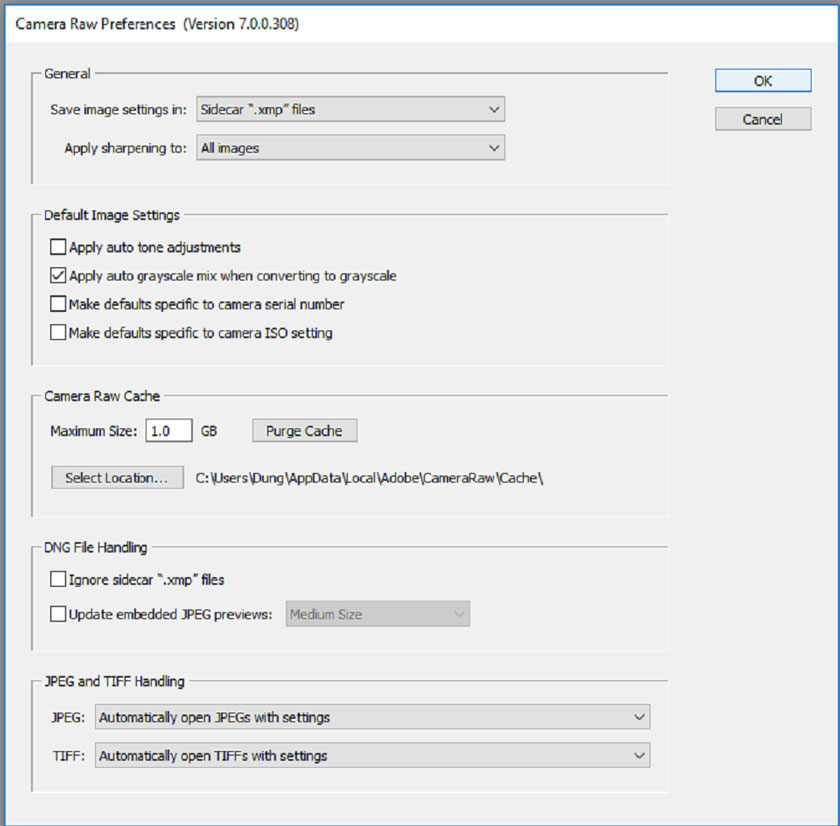Click the Maximum Size label
The height and width of the screenshot is (826, 840).
pyautogui.click(x=94, y=431)
